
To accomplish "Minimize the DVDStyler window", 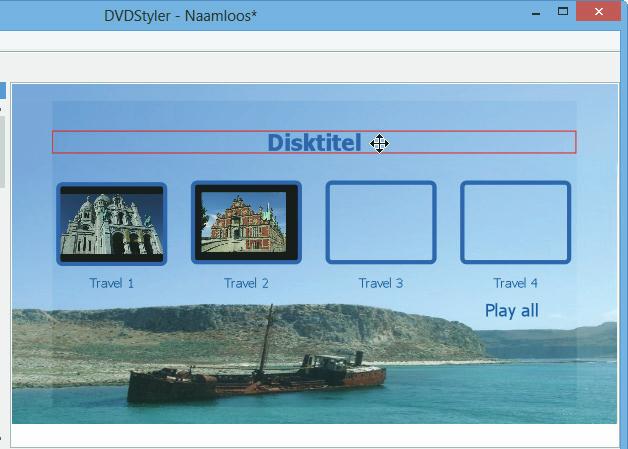I will coord(536,12).
